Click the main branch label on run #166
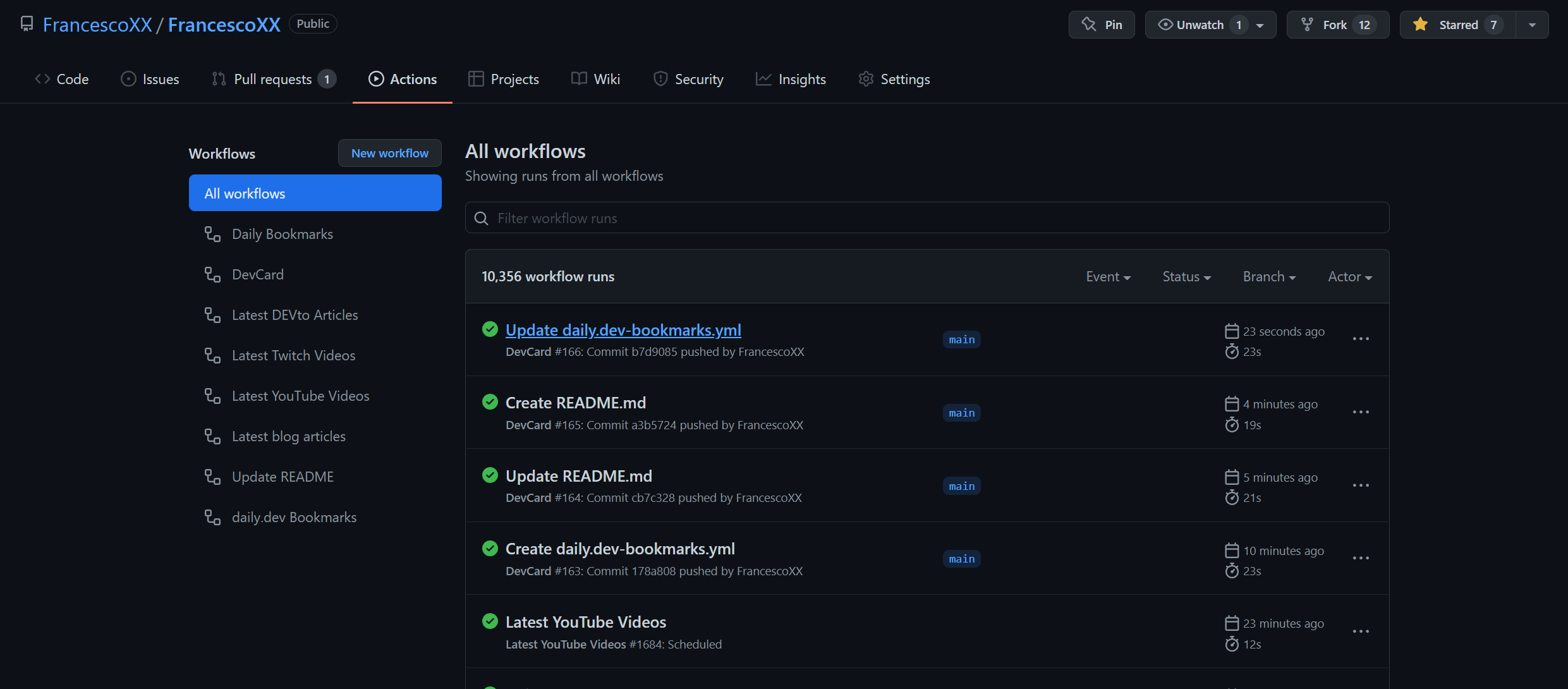This screenshot has width=1568, height=689. click(961, 339)
